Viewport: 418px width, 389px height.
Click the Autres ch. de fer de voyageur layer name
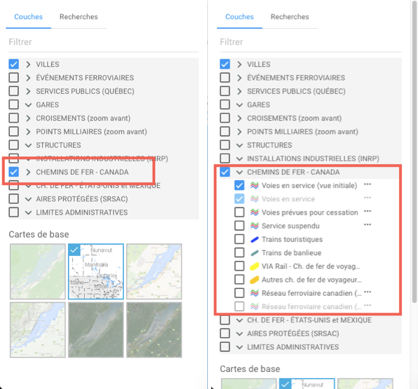(x=311, y=280)
